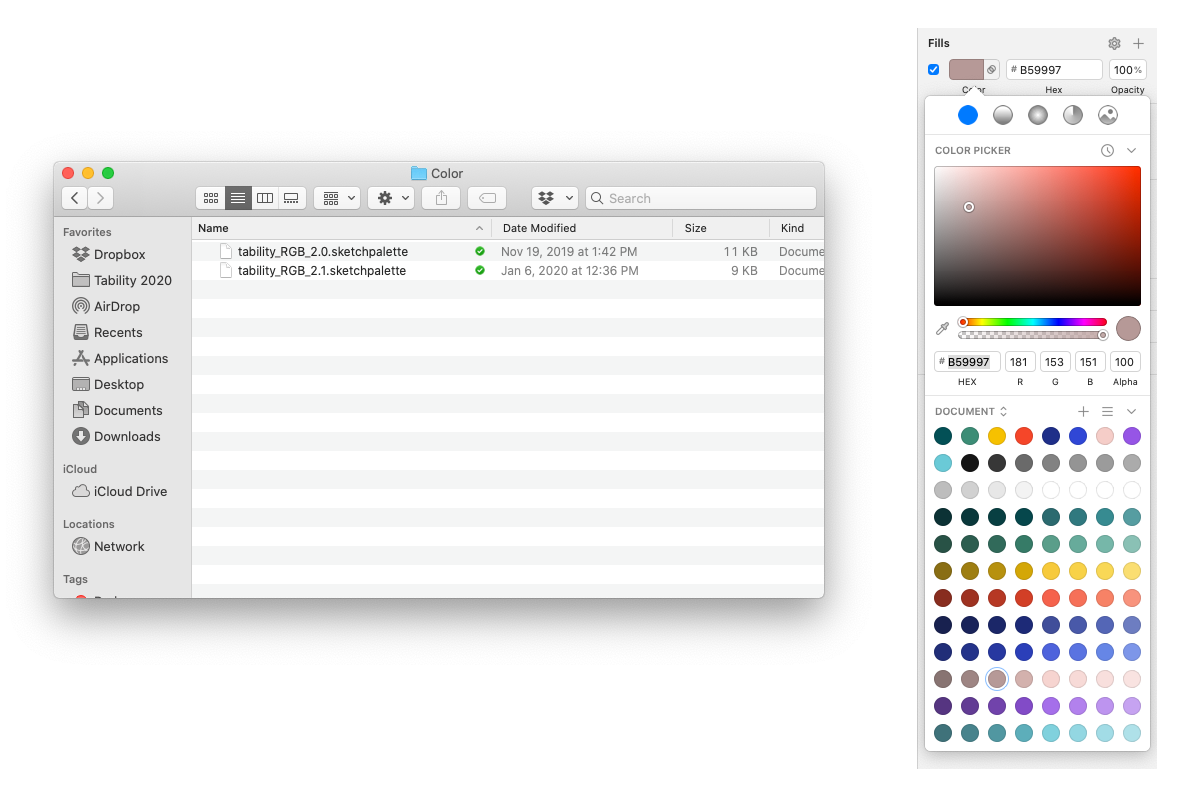Open Fills settings gear in Sketch
Image resolution: width=1193 pixels, height=801 pixels.
tap(1114, 43)
